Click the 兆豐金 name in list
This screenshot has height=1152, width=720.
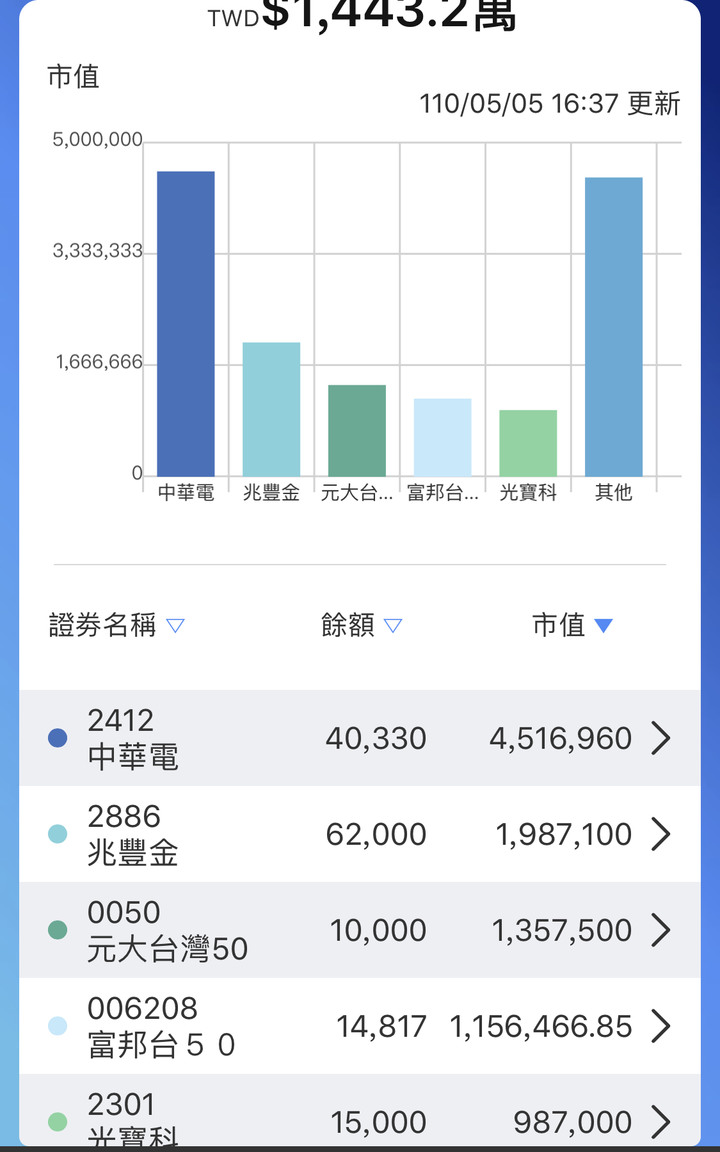[x=133, y=853]
